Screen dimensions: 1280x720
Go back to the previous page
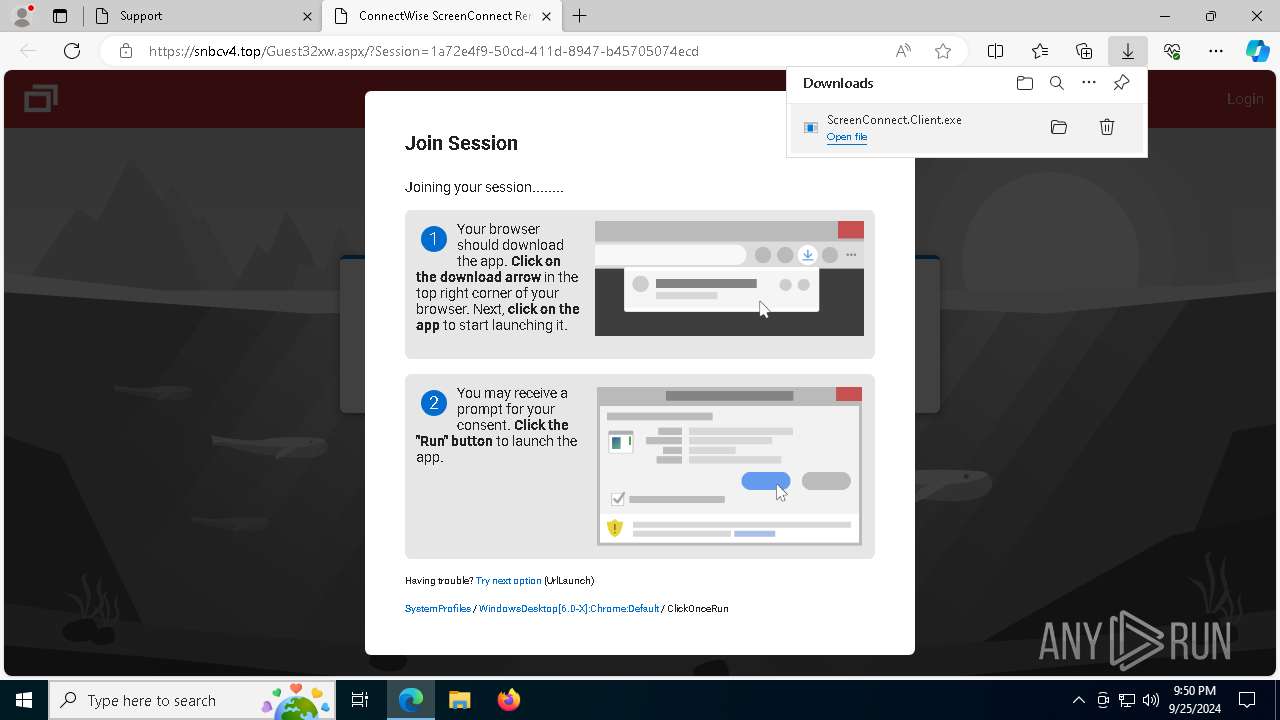pos(28,51)
